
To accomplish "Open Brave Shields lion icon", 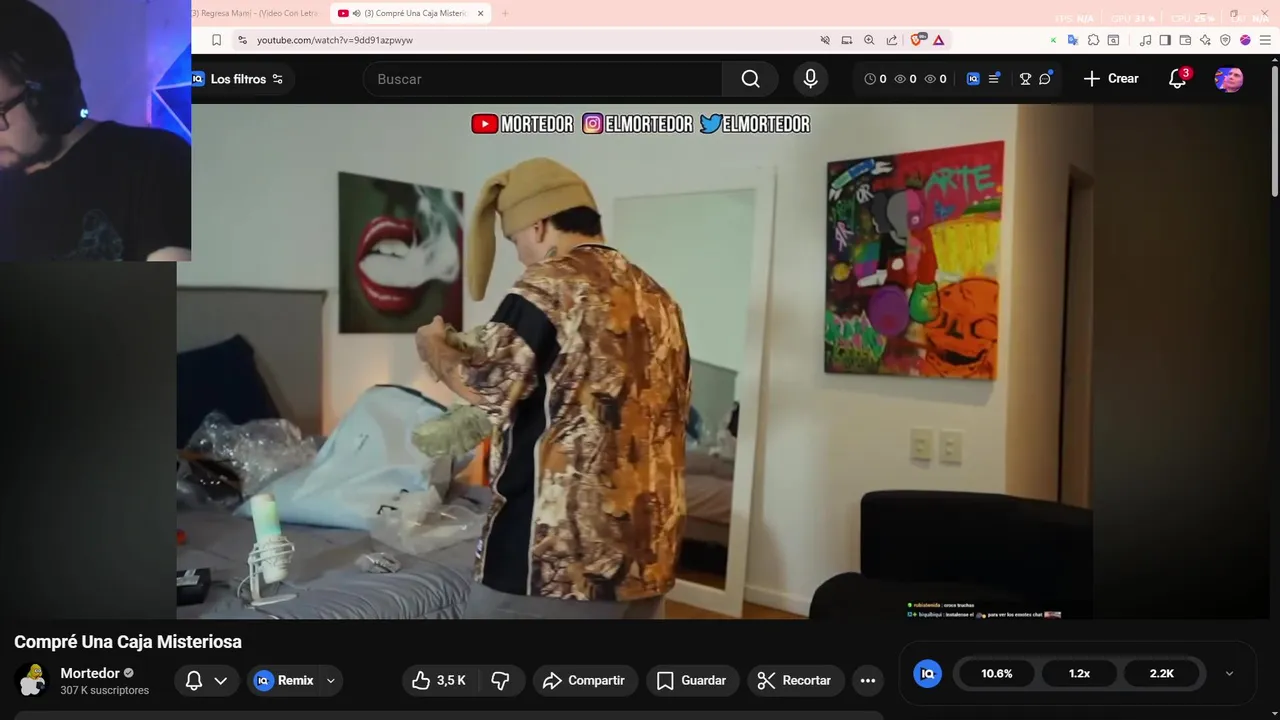I will [917, 40].
